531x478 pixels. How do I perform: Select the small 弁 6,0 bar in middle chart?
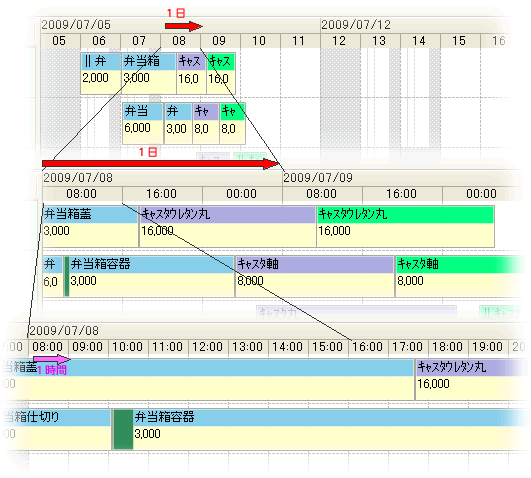pos(52,276)
